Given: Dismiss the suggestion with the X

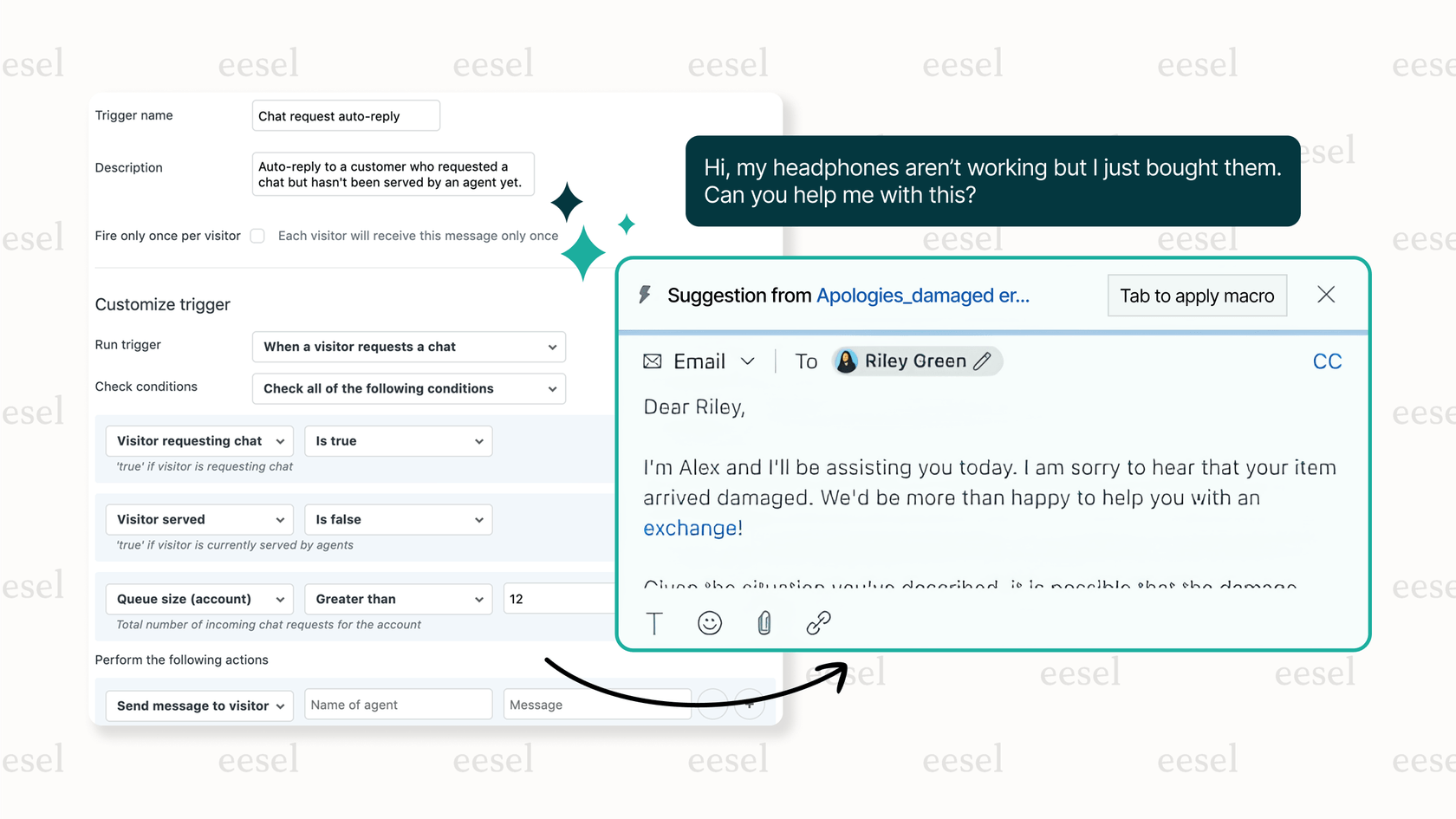Looking at the screenshot, I should point(1325,295).
